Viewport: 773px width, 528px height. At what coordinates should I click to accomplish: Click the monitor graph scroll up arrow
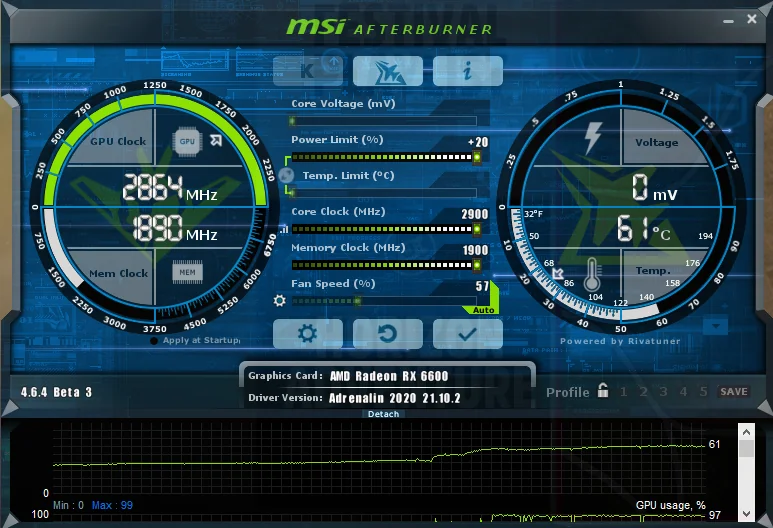click(746, 432)
